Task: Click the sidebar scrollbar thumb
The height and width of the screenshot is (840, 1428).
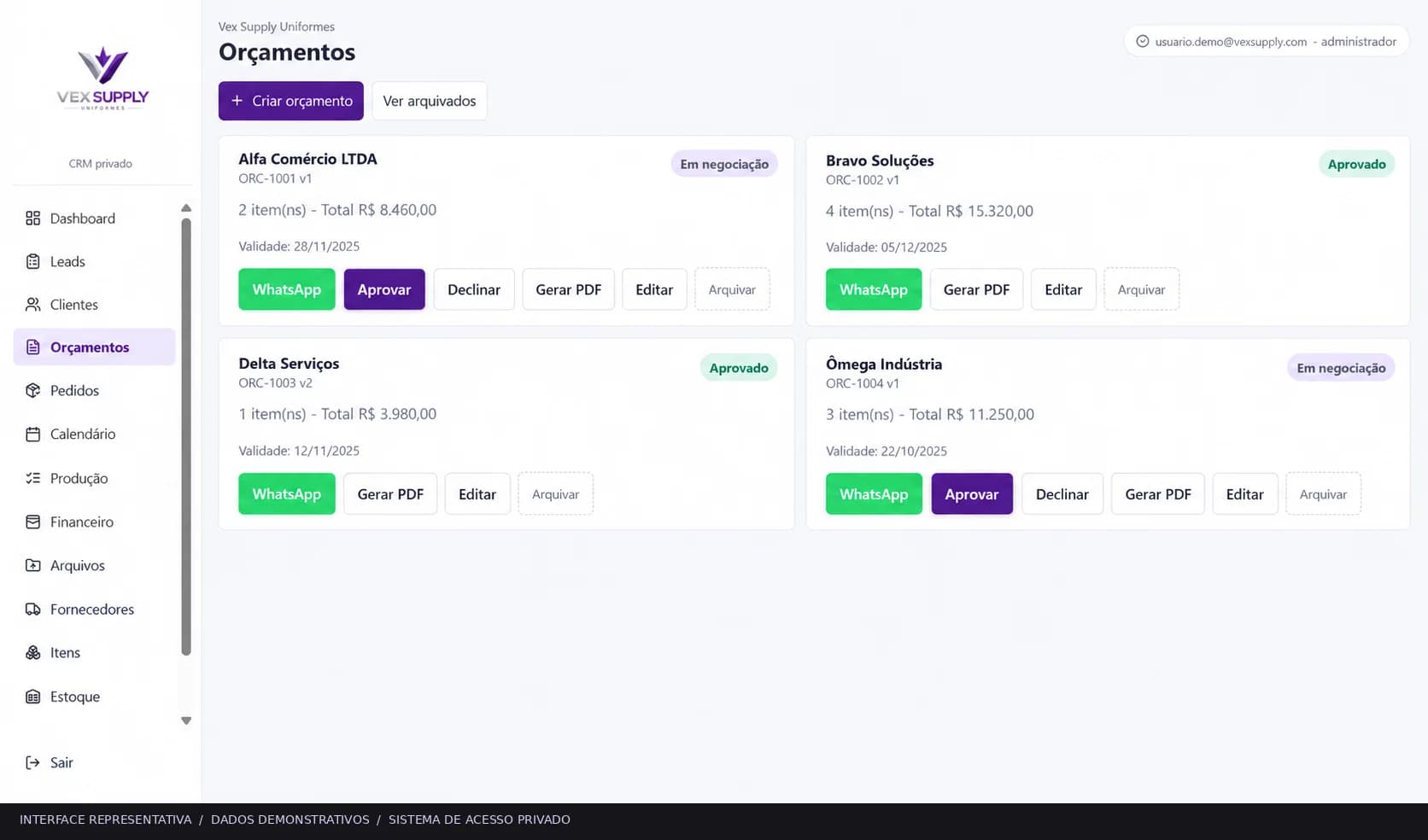Action: [186, 437]
